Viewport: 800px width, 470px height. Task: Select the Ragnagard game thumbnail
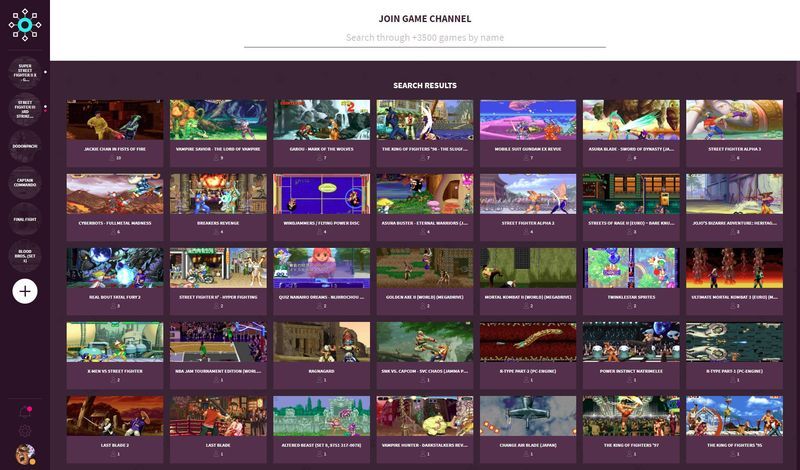click(x=321, y=342)
